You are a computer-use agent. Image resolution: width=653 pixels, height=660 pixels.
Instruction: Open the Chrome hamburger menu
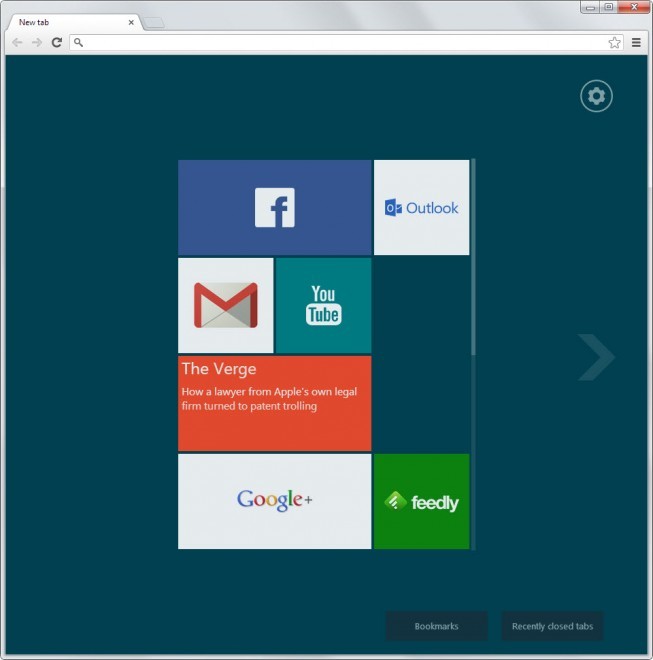pyautogui.click(x=636, y=43)
